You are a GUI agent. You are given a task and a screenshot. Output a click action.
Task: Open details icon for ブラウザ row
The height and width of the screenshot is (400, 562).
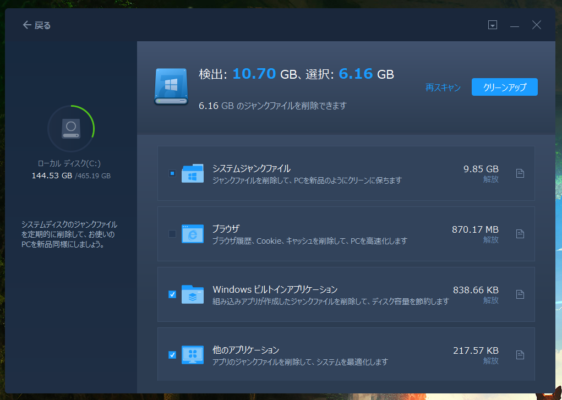(520, 234)
